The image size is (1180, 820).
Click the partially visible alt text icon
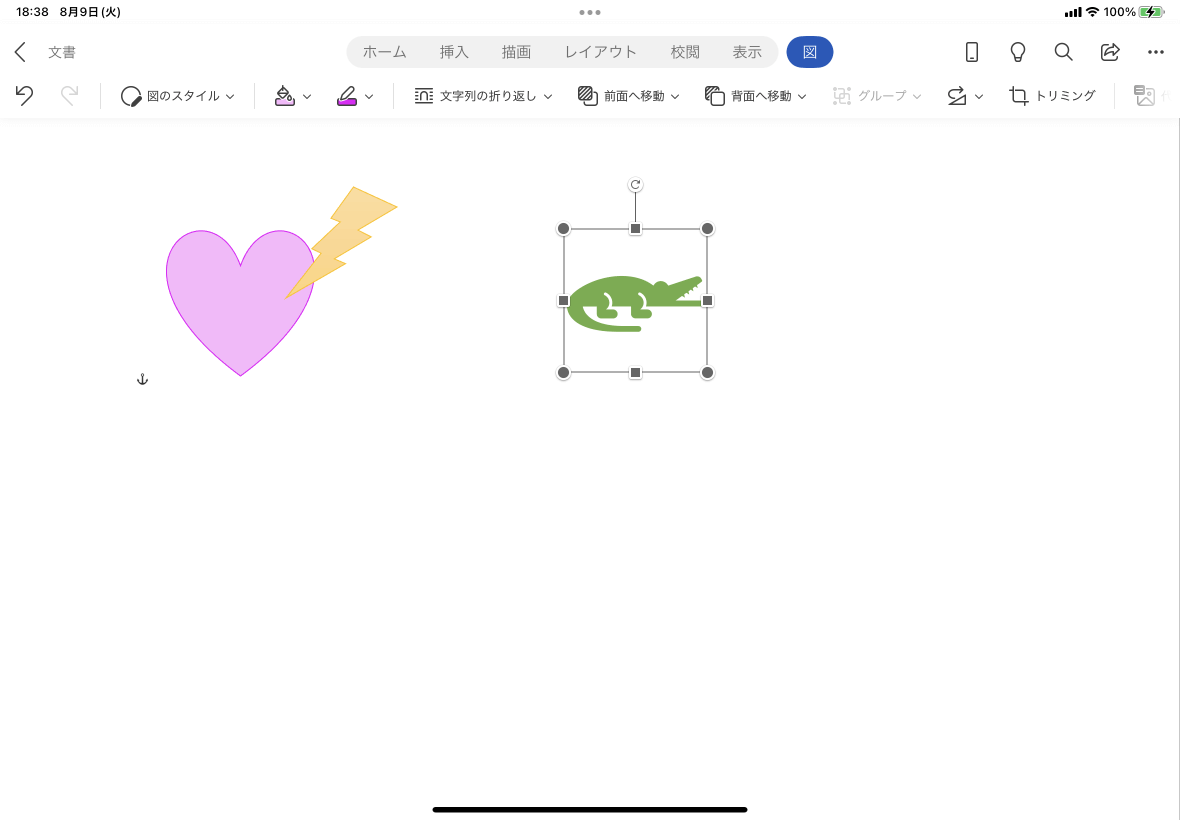coord(1145,96)
